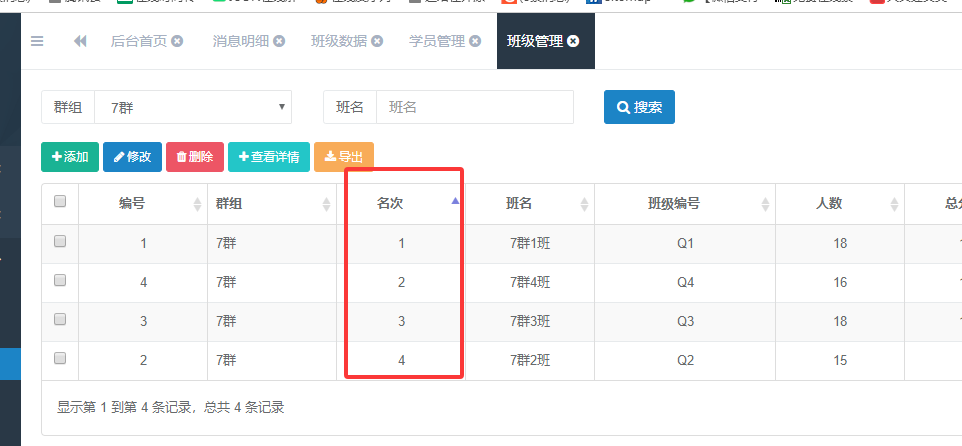Check the row checkbox for 7群4班
Screen dimensions: 962x446
[x=60, y=281]
